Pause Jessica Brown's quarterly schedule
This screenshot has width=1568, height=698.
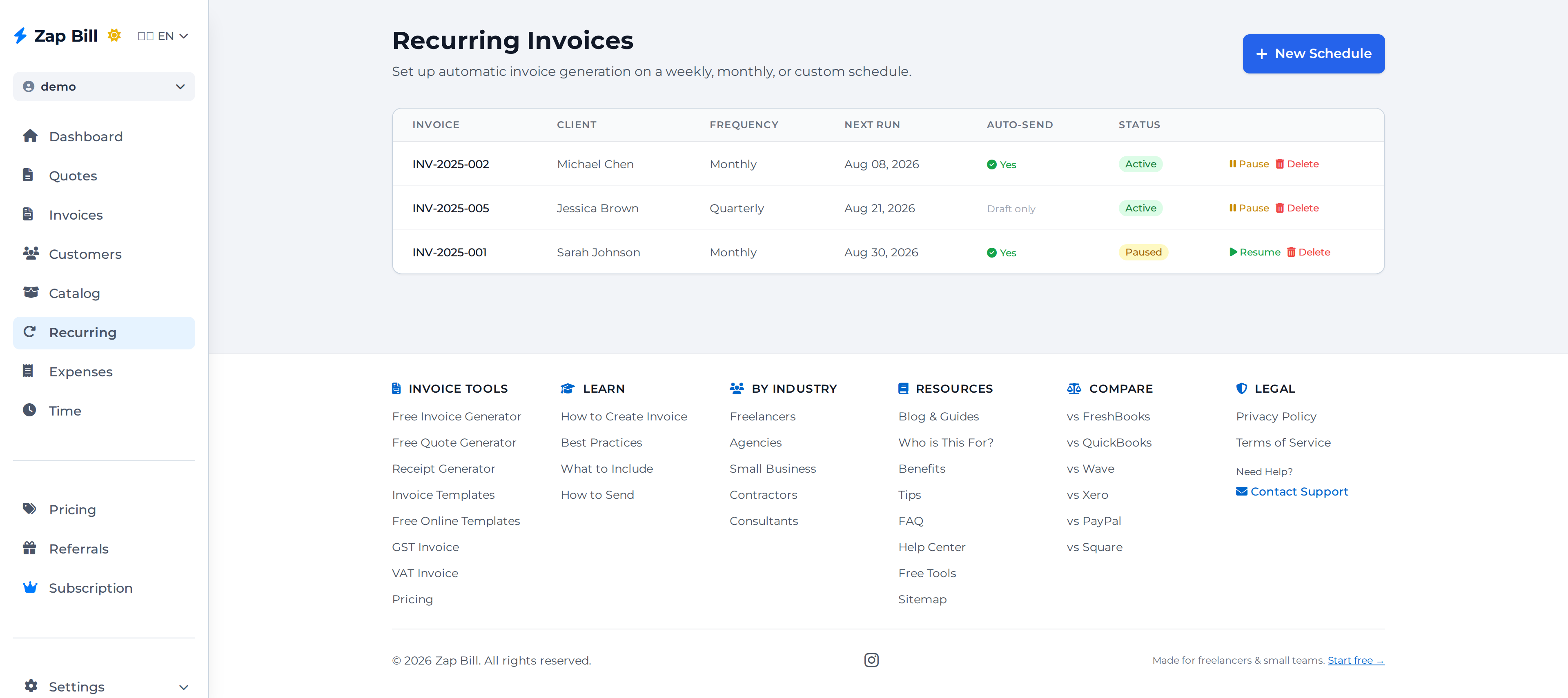pos(1248,208)
